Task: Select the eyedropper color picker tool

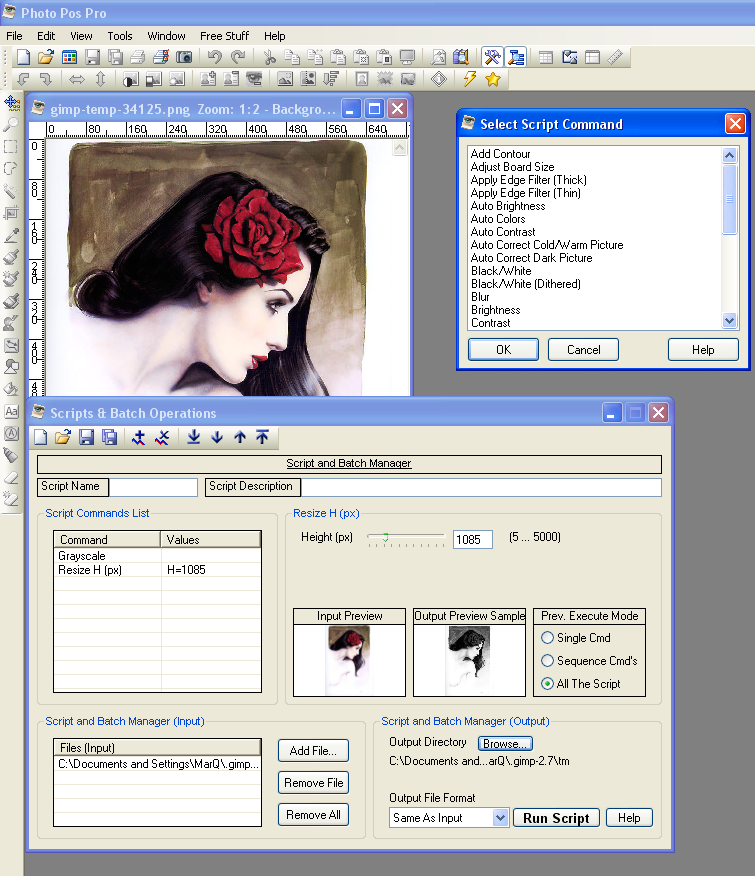Action: 11,235
